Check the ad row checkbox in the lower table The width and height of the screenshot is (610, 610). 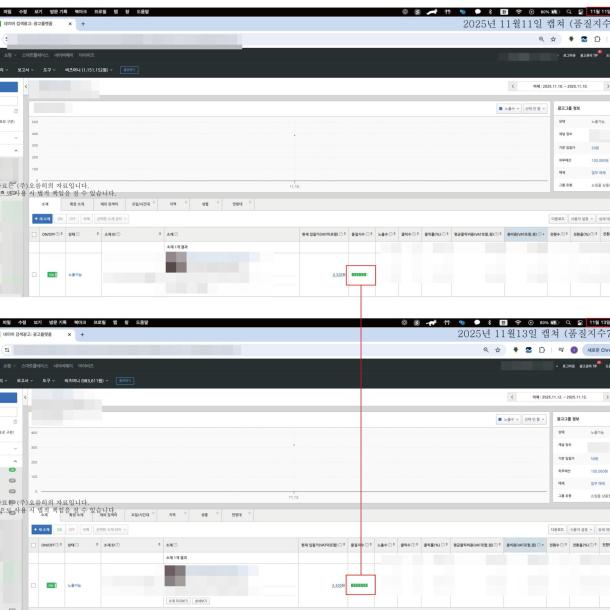[x=35, y=584]
